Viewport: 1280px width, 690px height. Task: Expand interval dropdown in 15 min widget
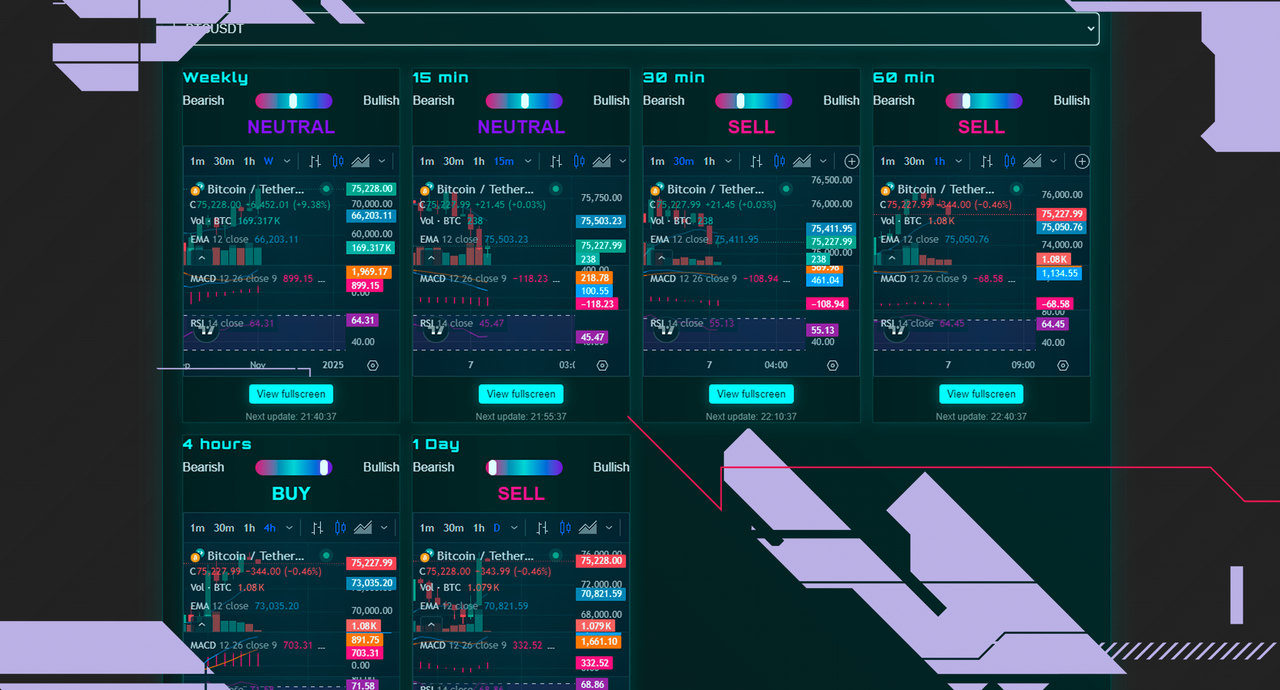[x=528, y=161]
